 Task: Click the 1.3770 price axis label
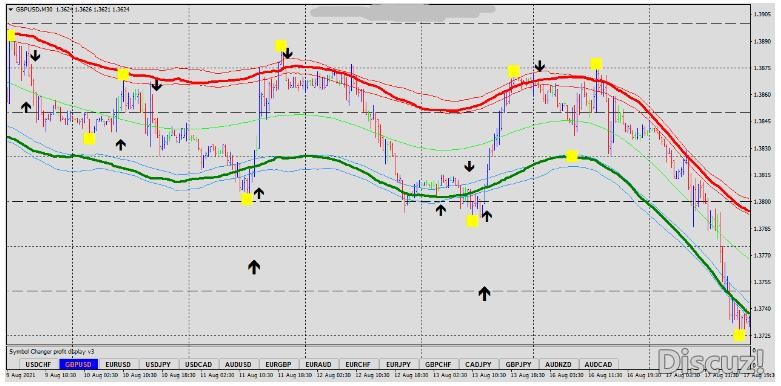[x=763, y=255]
